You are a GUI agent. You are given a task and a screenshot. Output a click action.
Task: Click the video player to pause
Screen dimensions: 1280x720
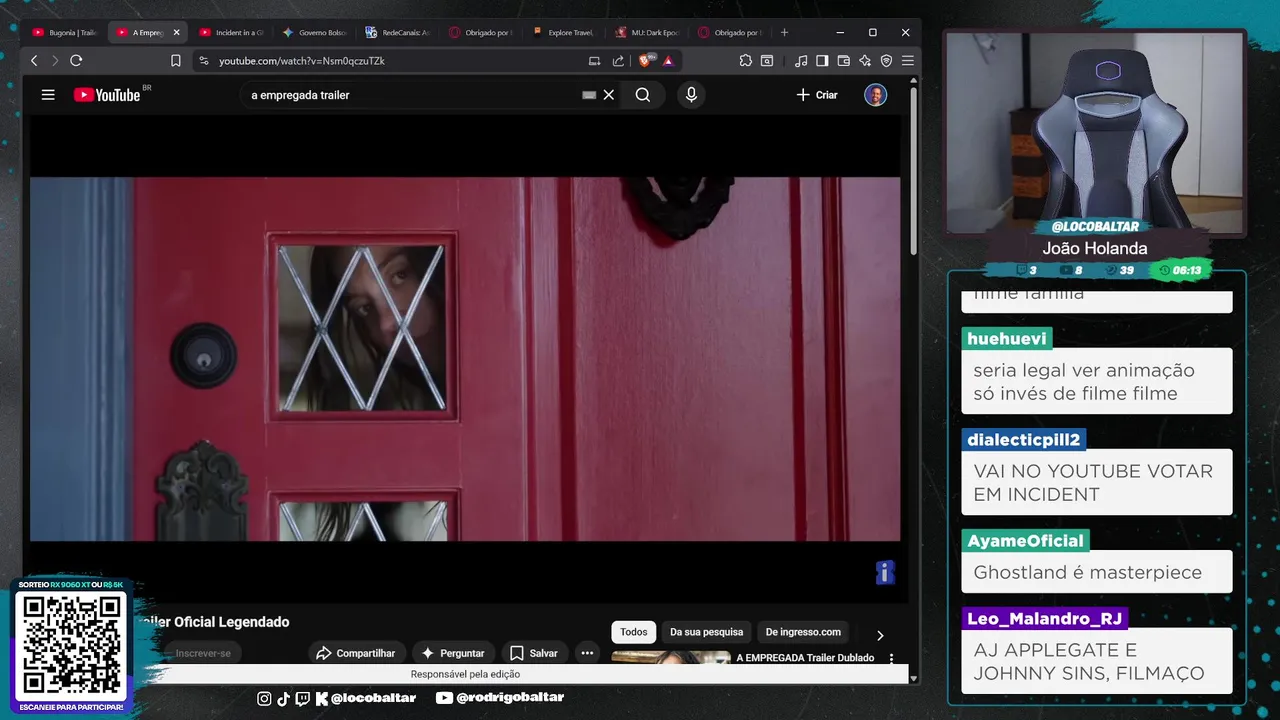[x=465, y=359]
